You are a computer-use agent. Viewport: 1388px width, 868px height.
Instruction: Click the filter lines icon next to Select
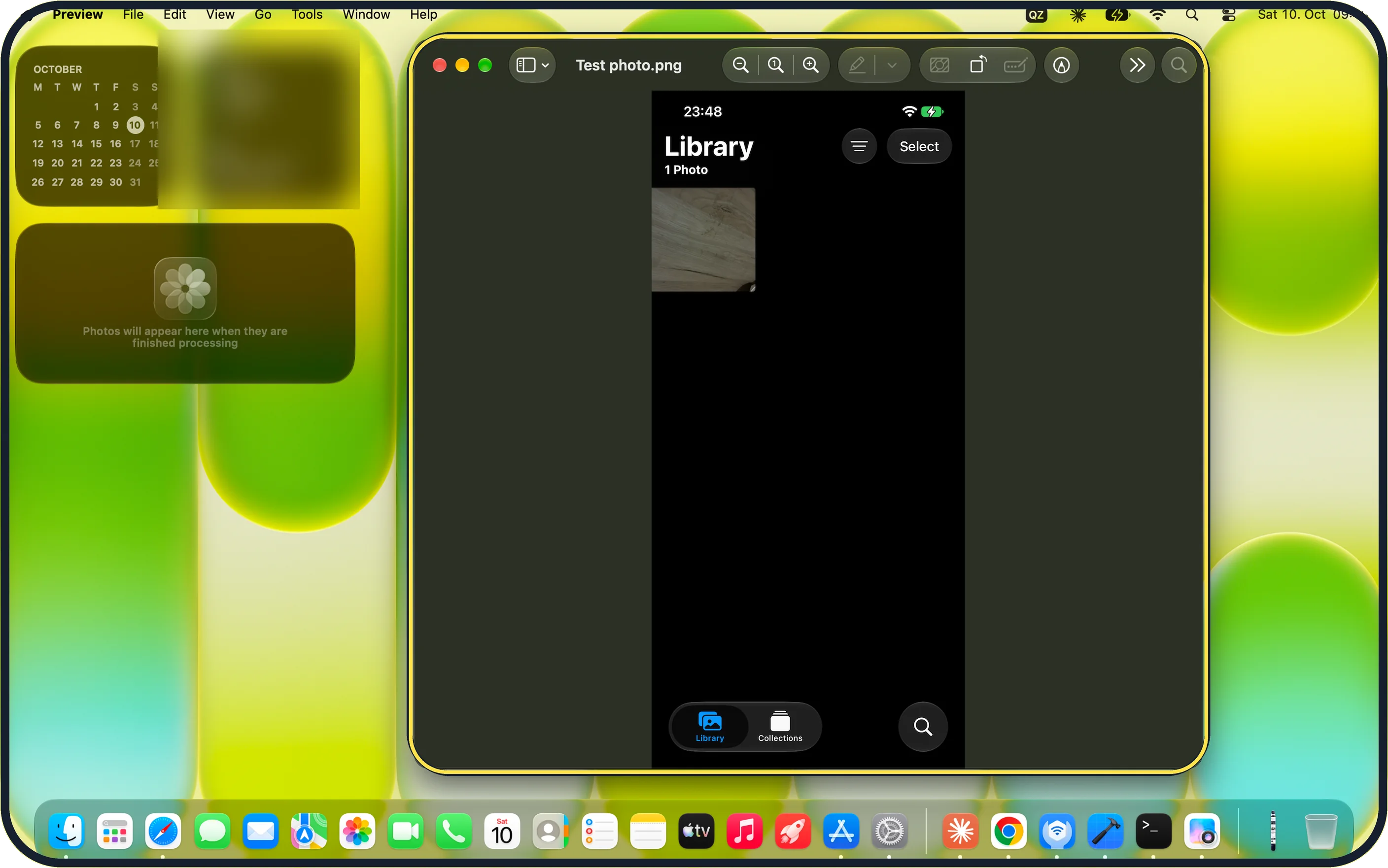pos(859,146)
